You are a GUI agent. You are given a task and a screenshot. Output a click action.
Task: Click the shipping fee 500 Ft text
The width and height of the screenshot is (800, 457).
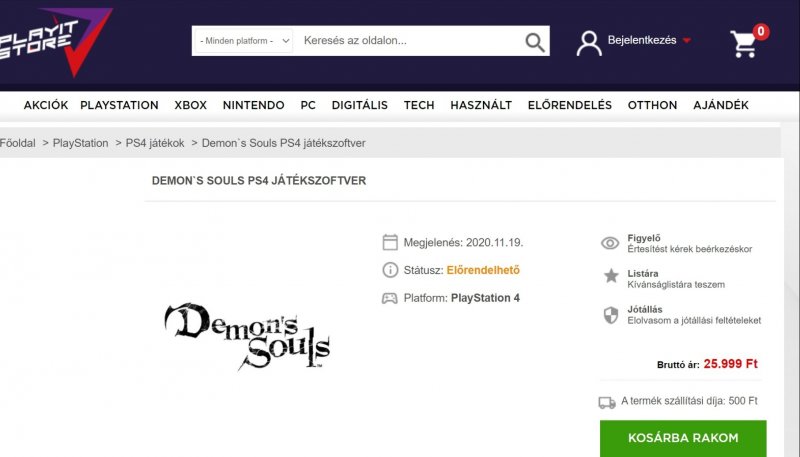pos(689,401)
